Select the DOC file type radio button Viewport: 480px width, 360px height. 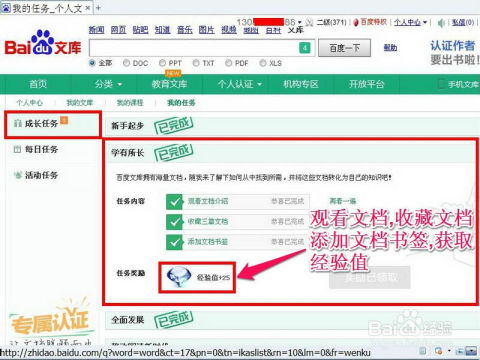(126, 63)
